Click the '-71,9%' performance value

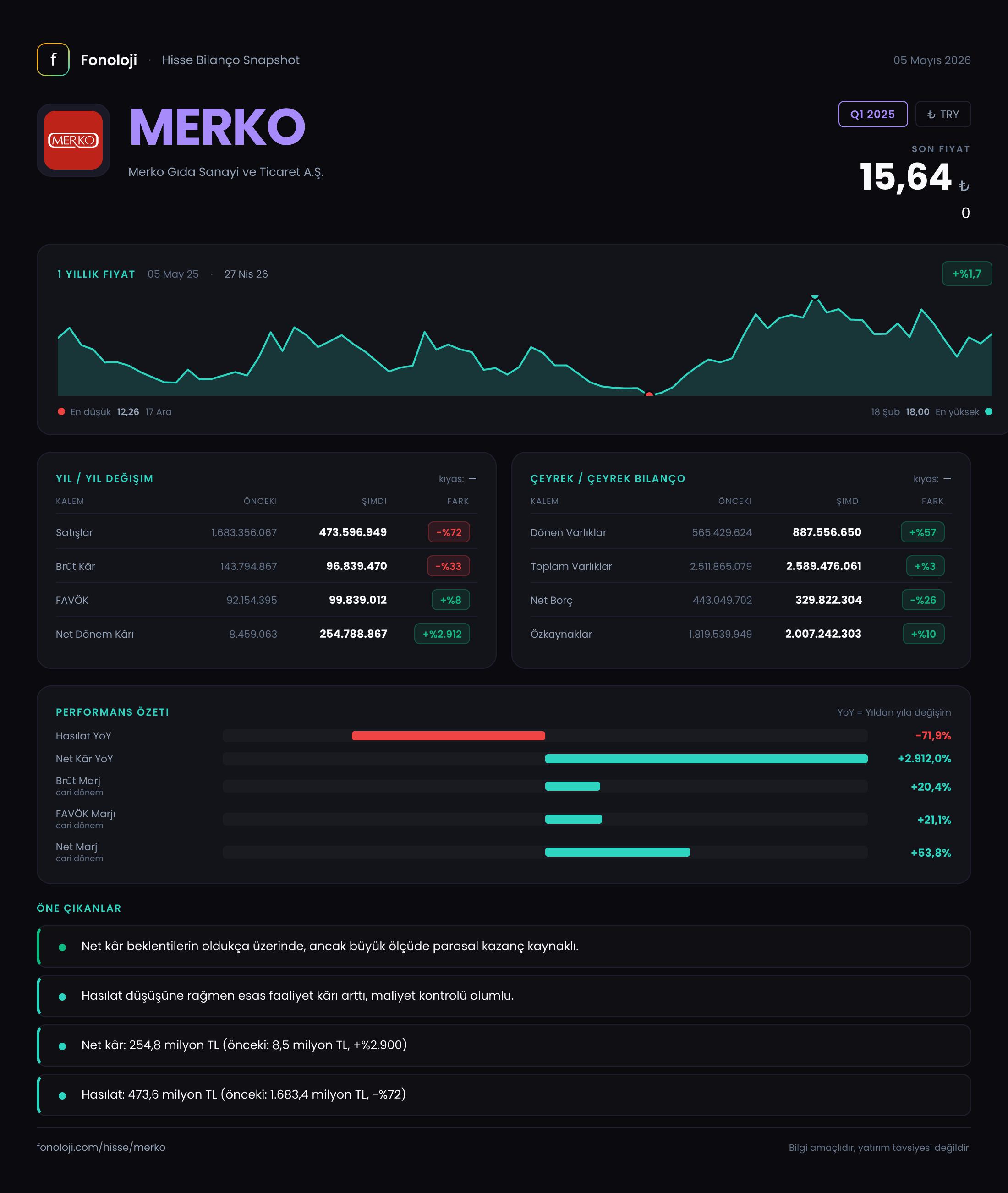933,736
